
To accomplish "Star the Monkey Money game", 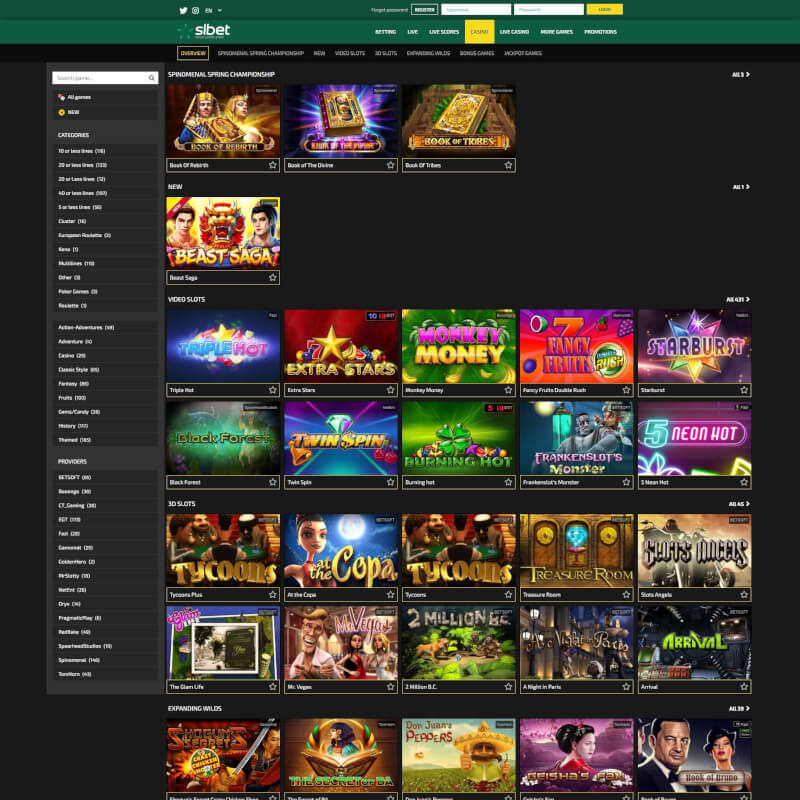I will 508,390.
